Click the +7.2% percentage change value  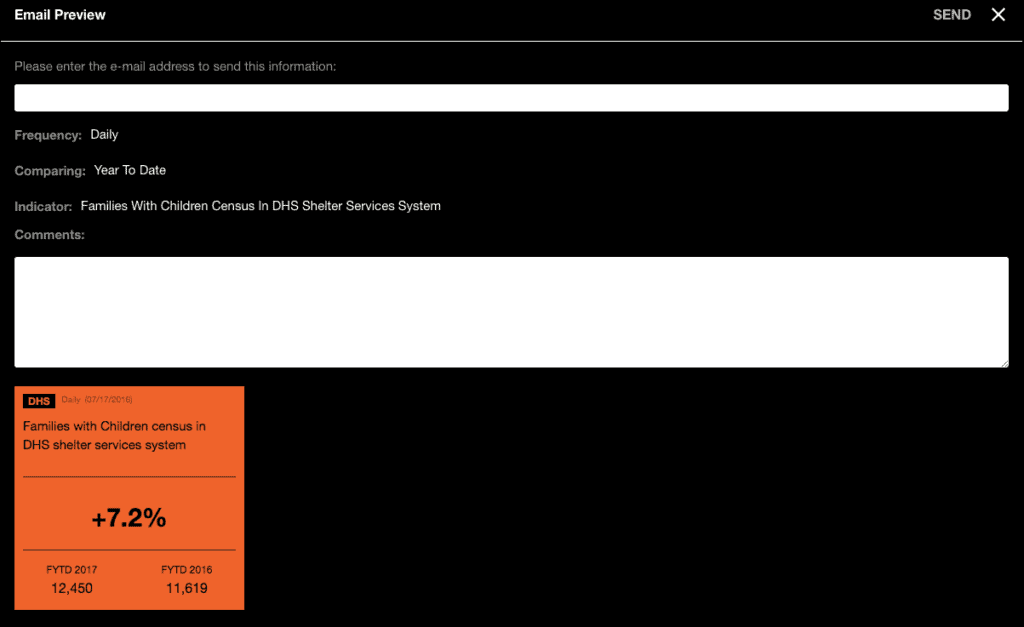coord(128,519)
